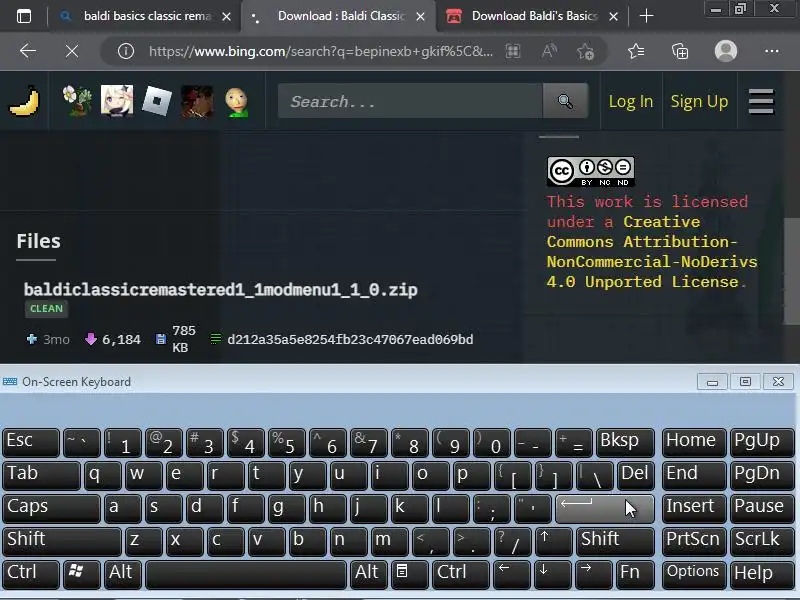Click the Bksp key
Viewport: 800px width, 600px height.
click(x=625, y=442)
